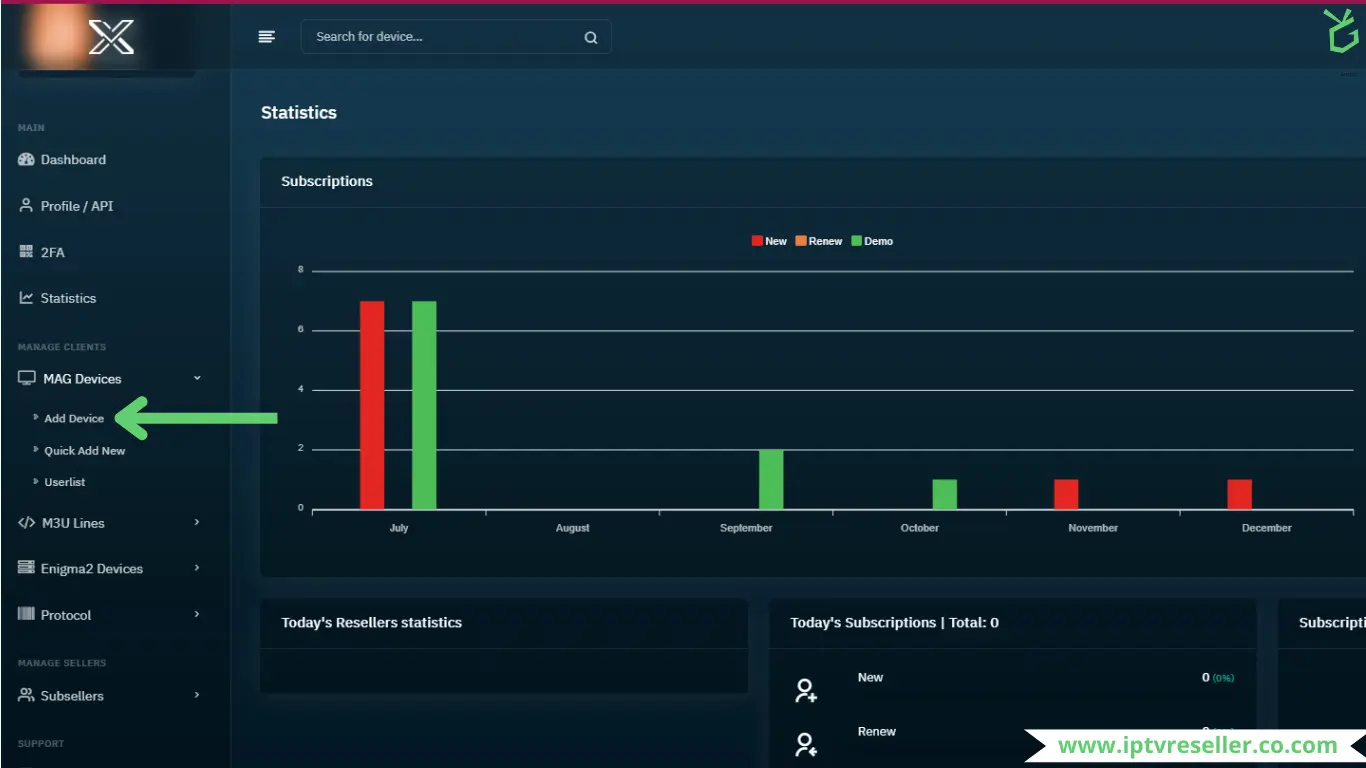
Task: Expand the Subsellers menu chevron
Action: 197,695
